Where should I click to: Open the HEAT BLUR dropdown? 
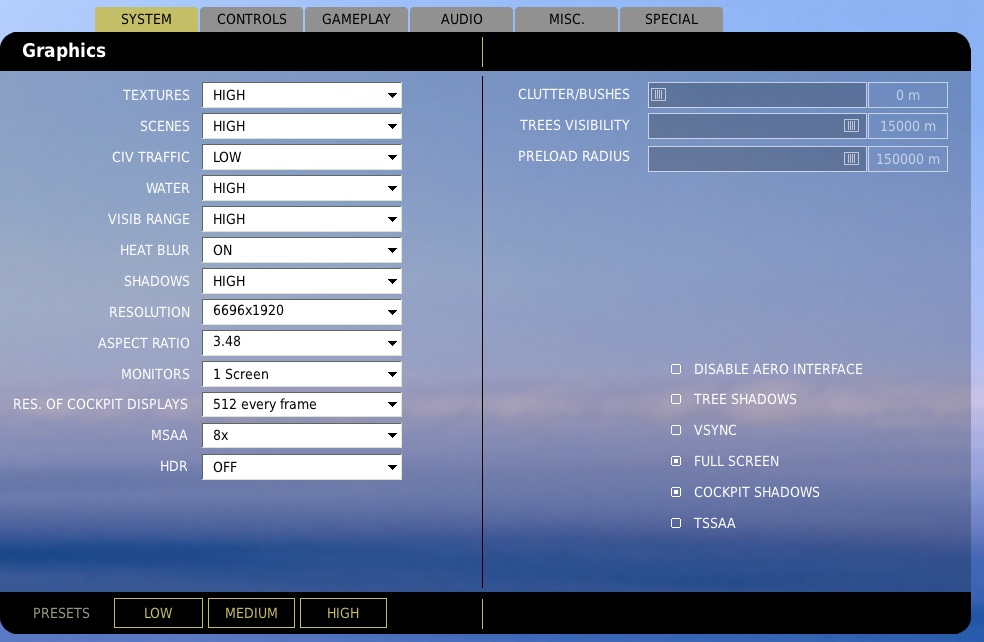pyautogui.click(x=302, y=250)
